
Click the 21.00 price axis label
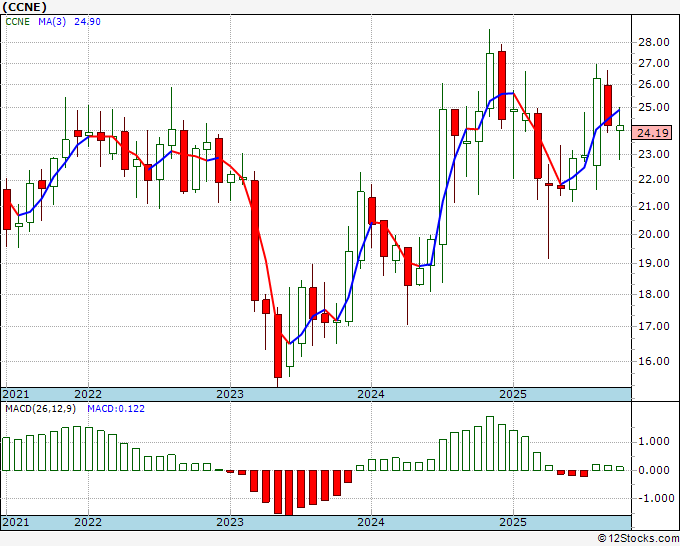pyautogui.click(x=654, y=206)
